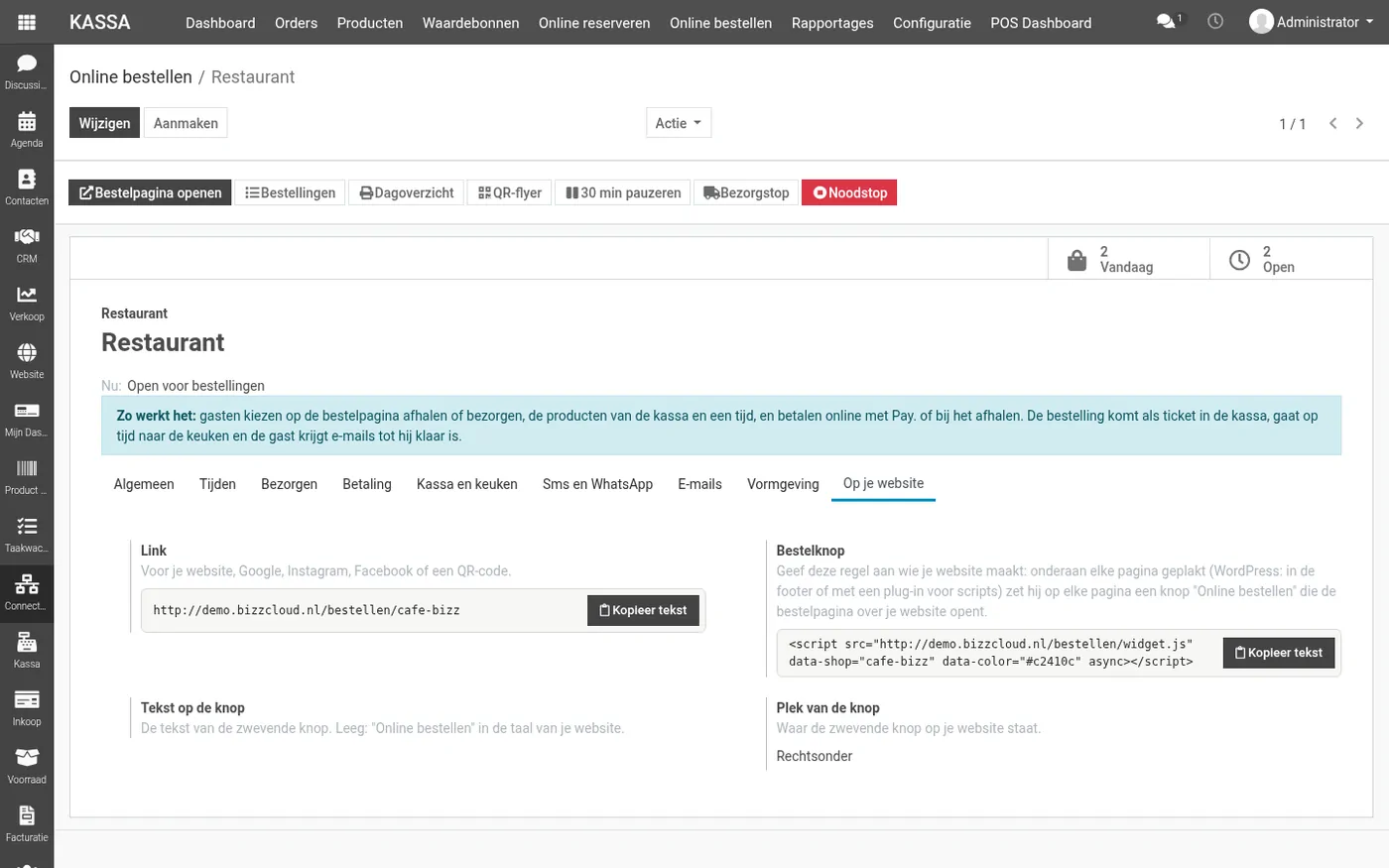This screenshot has height=868, width=1389.
Task: Click Bestelpagina openen button
Action: 150,192
